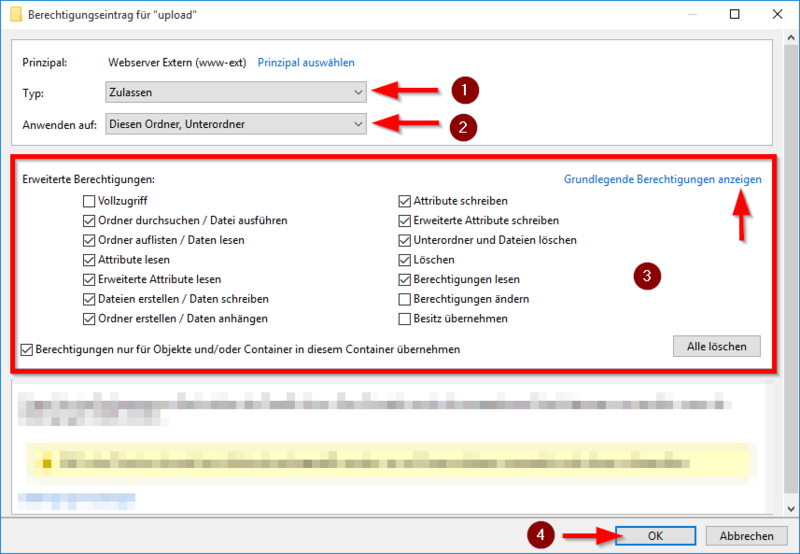Viewport: 800px width, 554px height.
Task: Check the Berechtigungen ändern box
Action: 405,299
